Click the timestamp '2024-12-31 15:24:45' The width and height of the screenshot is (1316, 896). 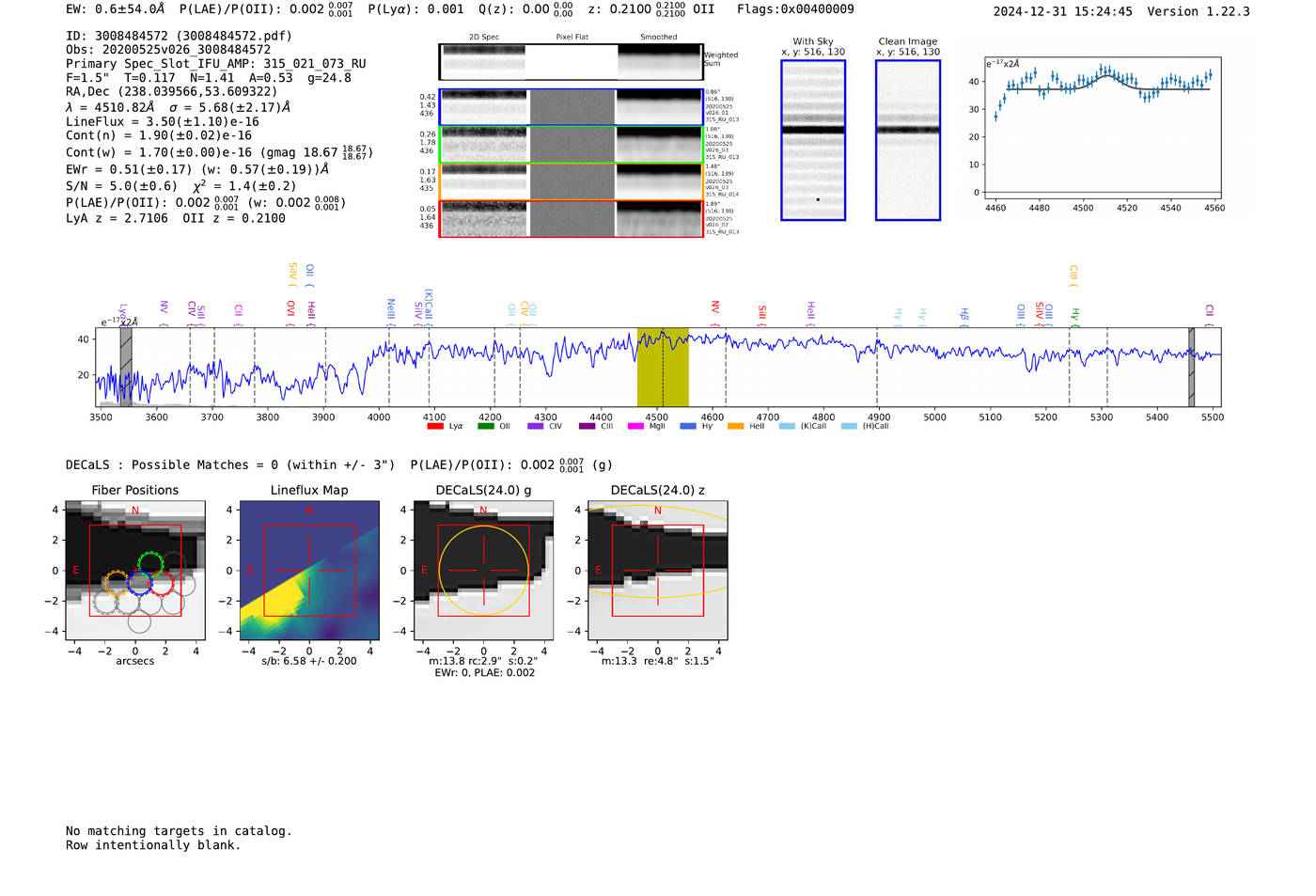coord(1063,11)
